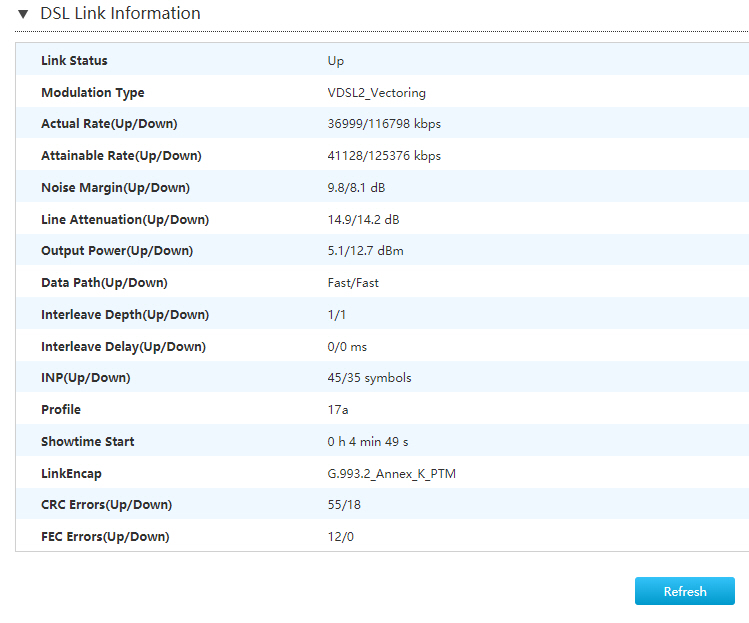This screenshot has height=623, width=749.
Task: Select the Output Power(Up/Down) label
Action: coord(117,251)
